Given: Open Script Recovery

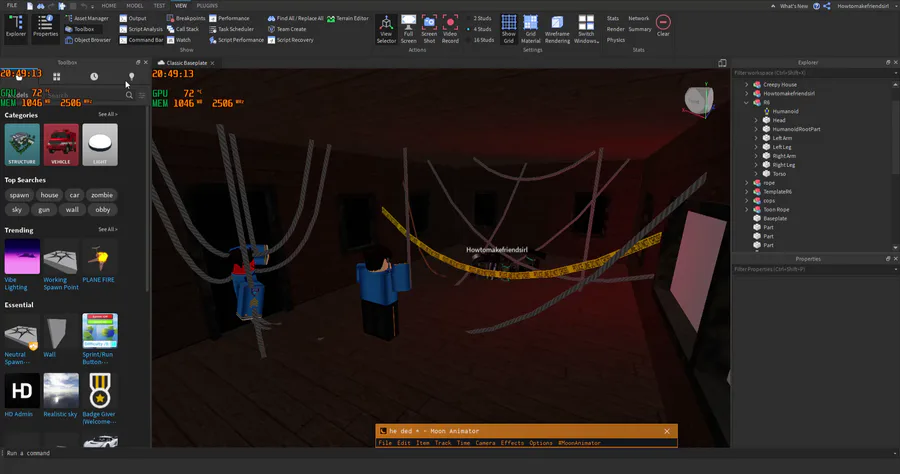Looking at the screenshot, I should 290,40.
